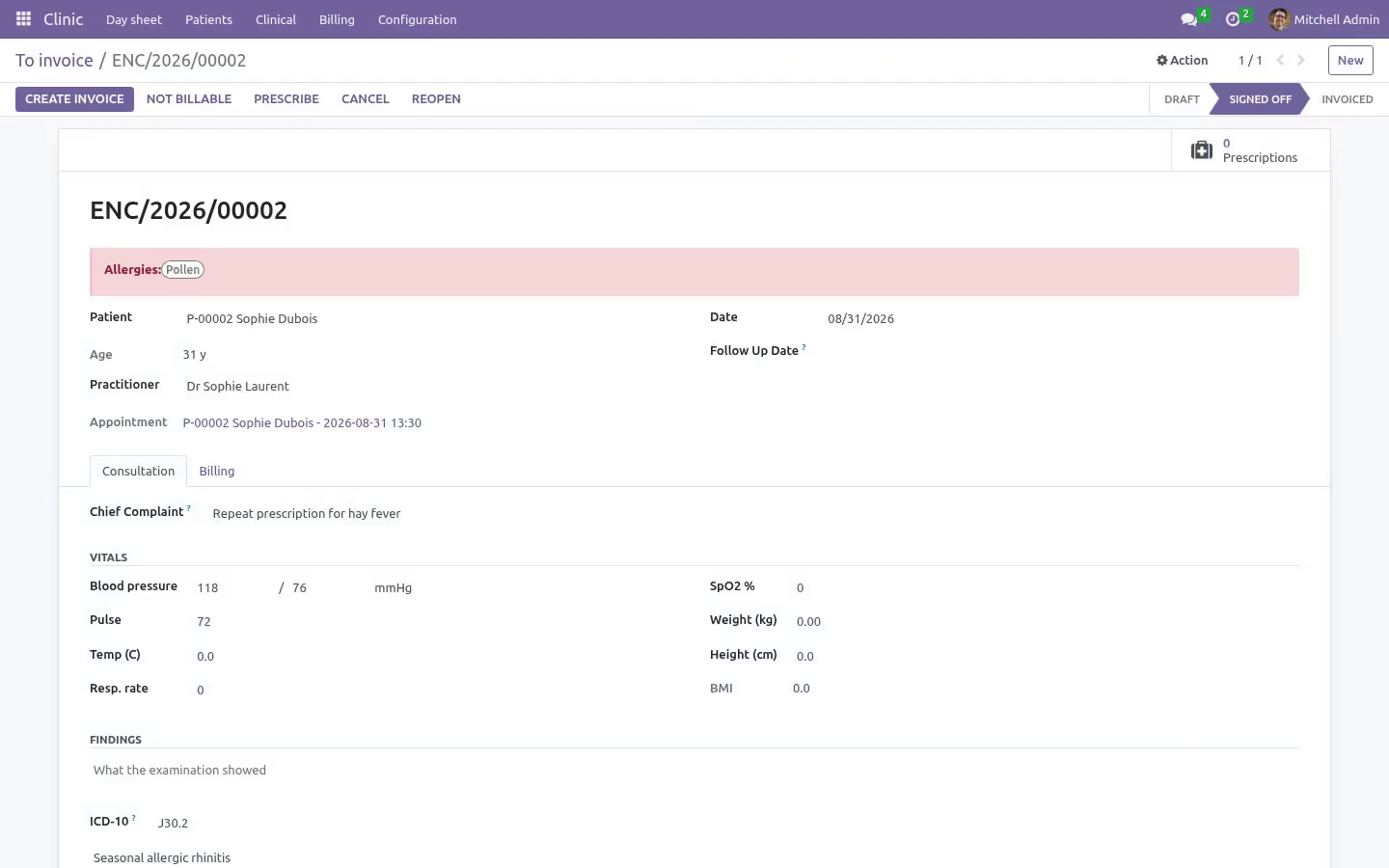Go to previous record arrow
Viewport: 1389px width, 868px height.
pos(1280,60)
